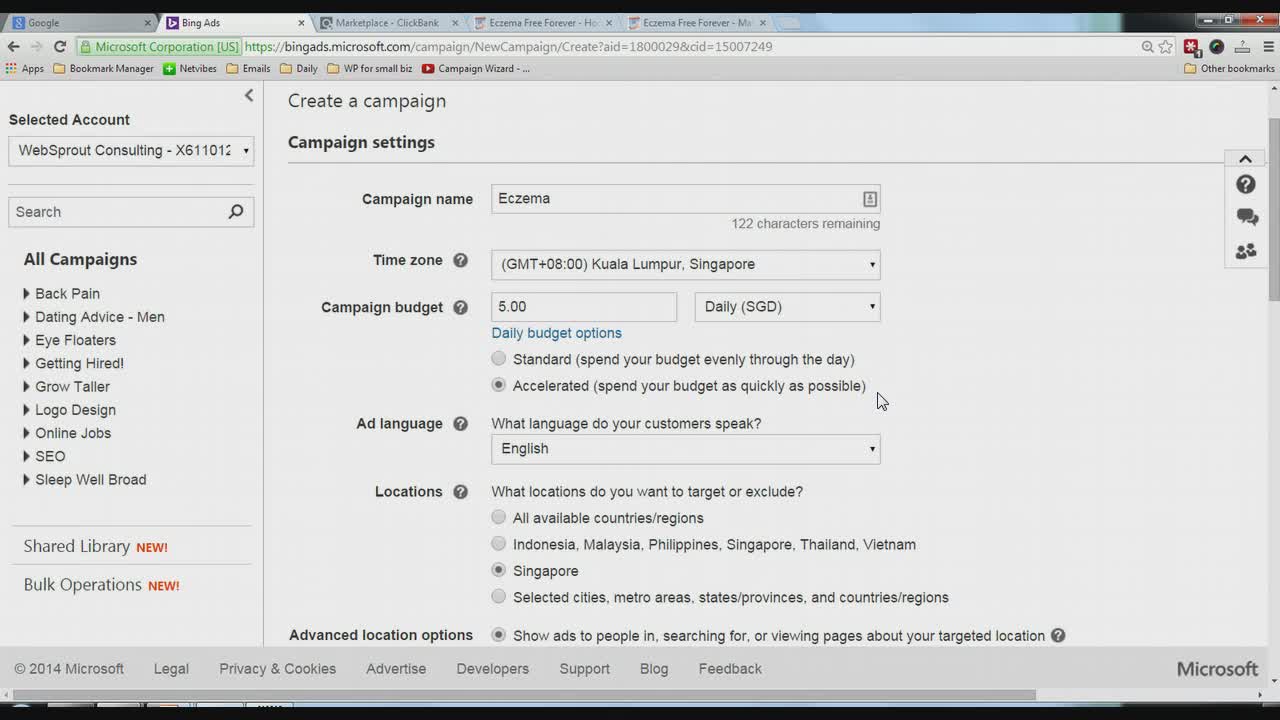Open the Shared Library link
This screenshot has width=1280, height=720.
tap(77, 547)
